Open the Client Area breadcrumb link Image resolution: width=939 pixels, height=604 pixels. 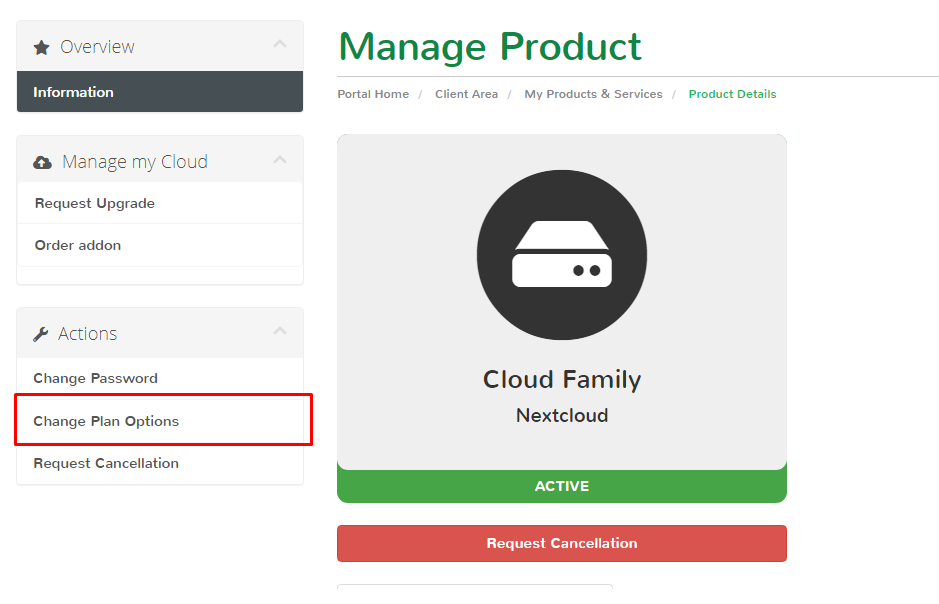click(x=467, y=94)
